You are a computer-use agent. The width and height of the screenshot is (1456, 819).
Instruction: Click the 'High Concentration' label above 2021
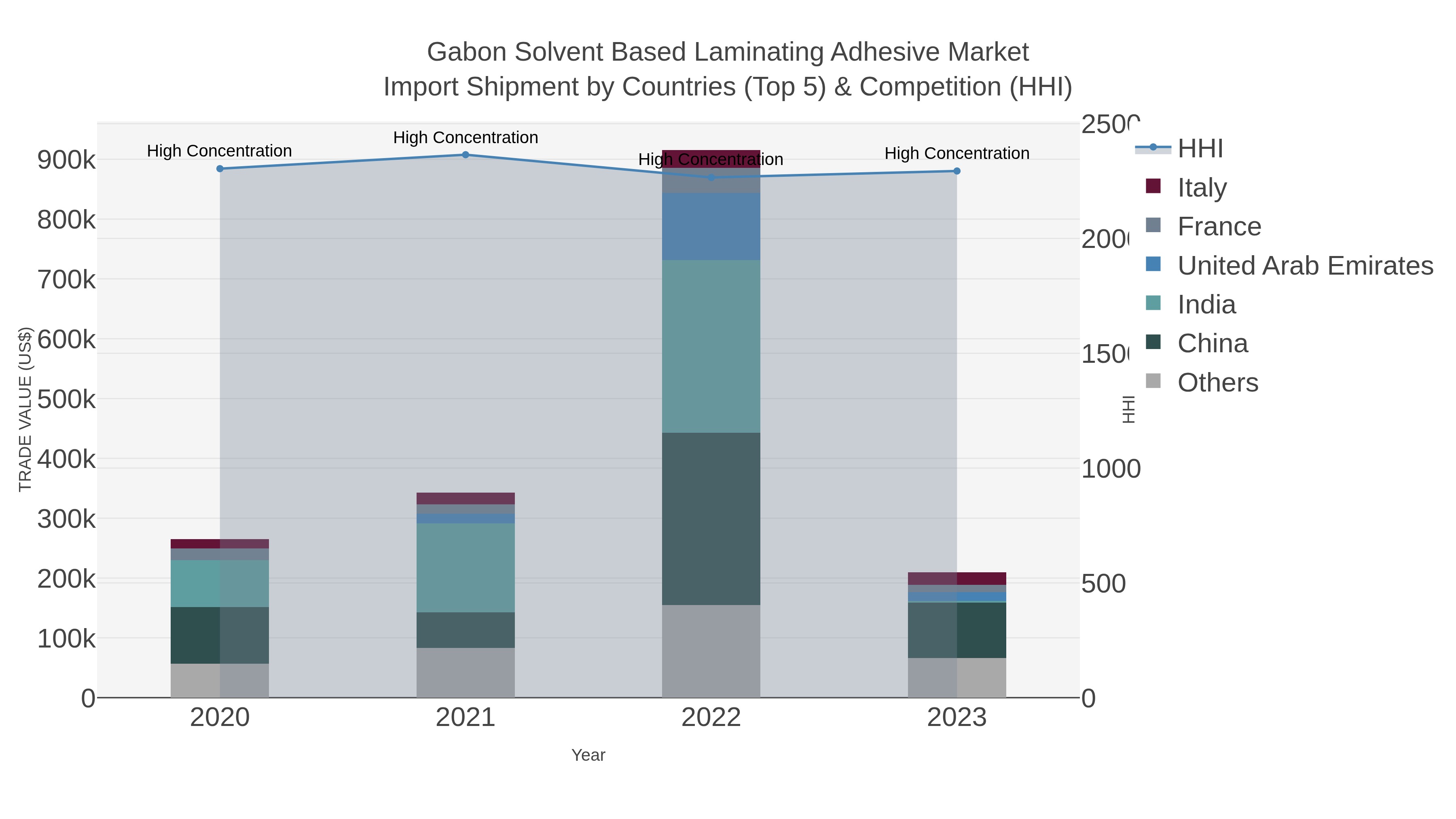point(466,138)
